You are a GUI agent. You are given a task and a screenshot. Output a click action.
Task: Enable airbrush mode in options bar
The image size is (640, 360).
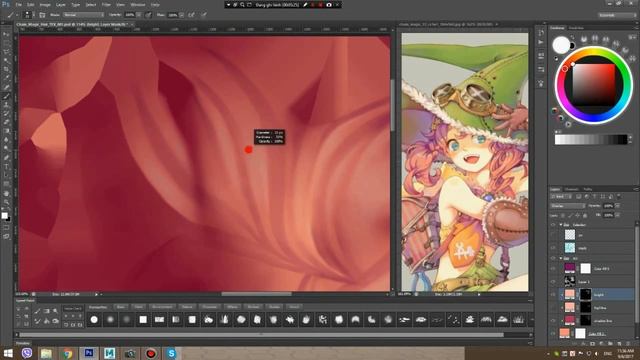pyautogui.click(x=191, y=15)
